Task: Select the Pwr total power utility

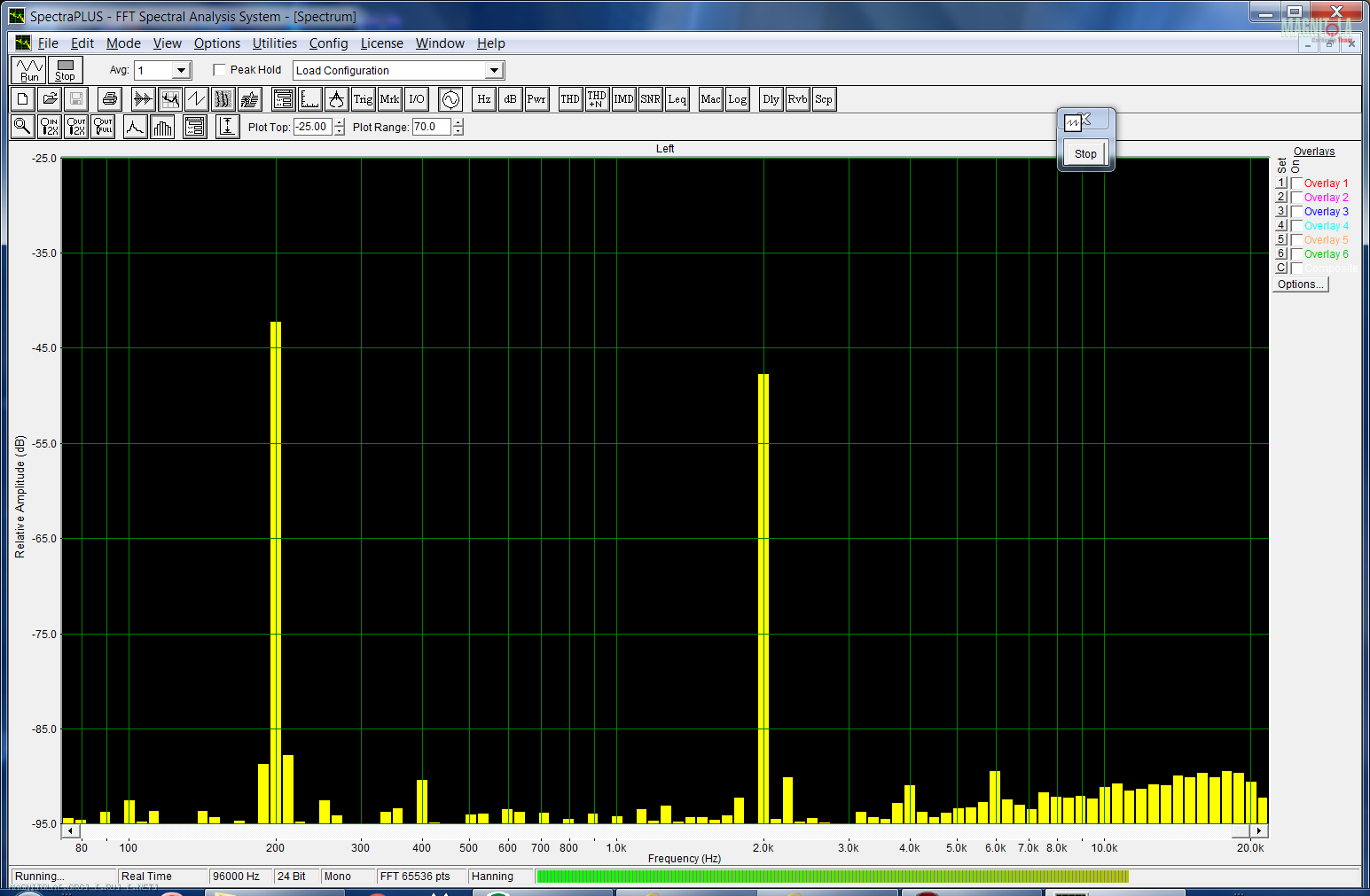Action: [536, 99]
